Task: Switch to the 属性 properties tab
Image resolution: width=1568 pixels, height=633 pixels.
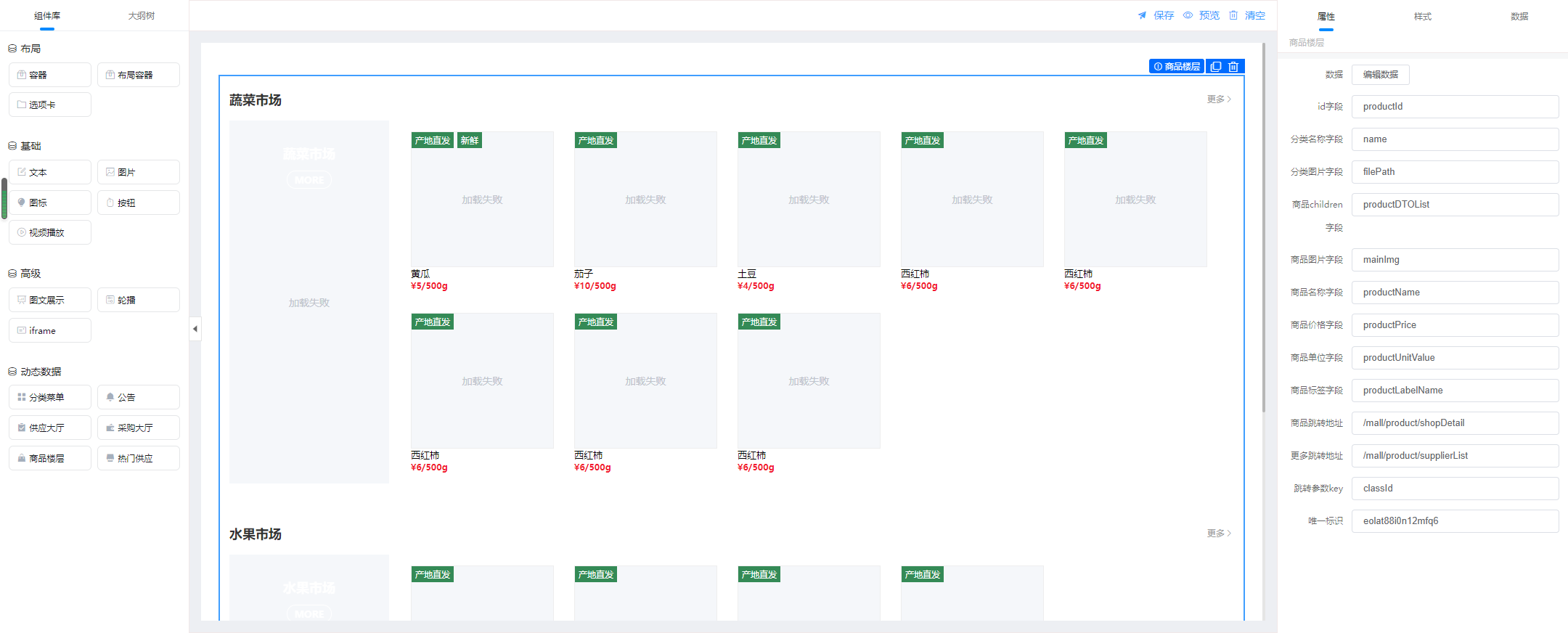Action: (x=1326, y=17)
